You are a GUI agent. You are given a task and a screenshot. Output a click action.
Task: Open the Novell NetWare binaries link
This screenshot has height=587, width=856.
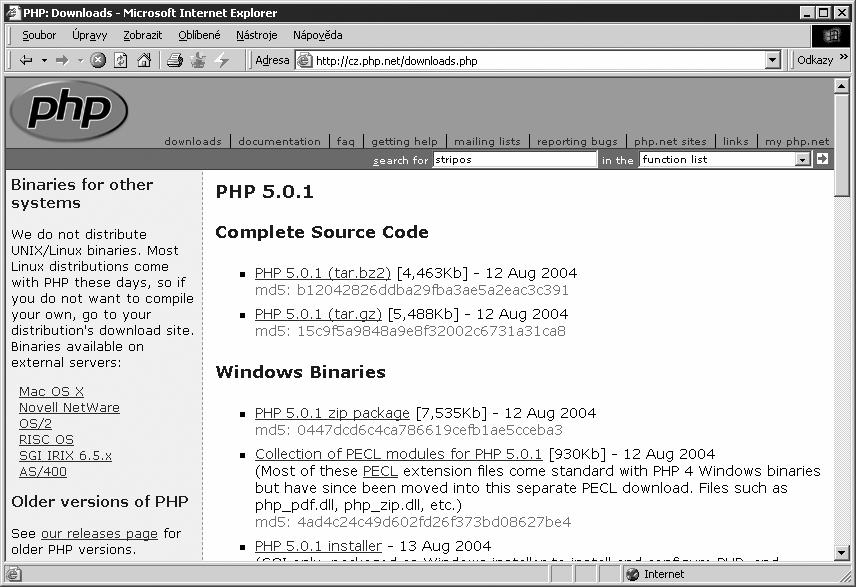click(x=69, y=407)
